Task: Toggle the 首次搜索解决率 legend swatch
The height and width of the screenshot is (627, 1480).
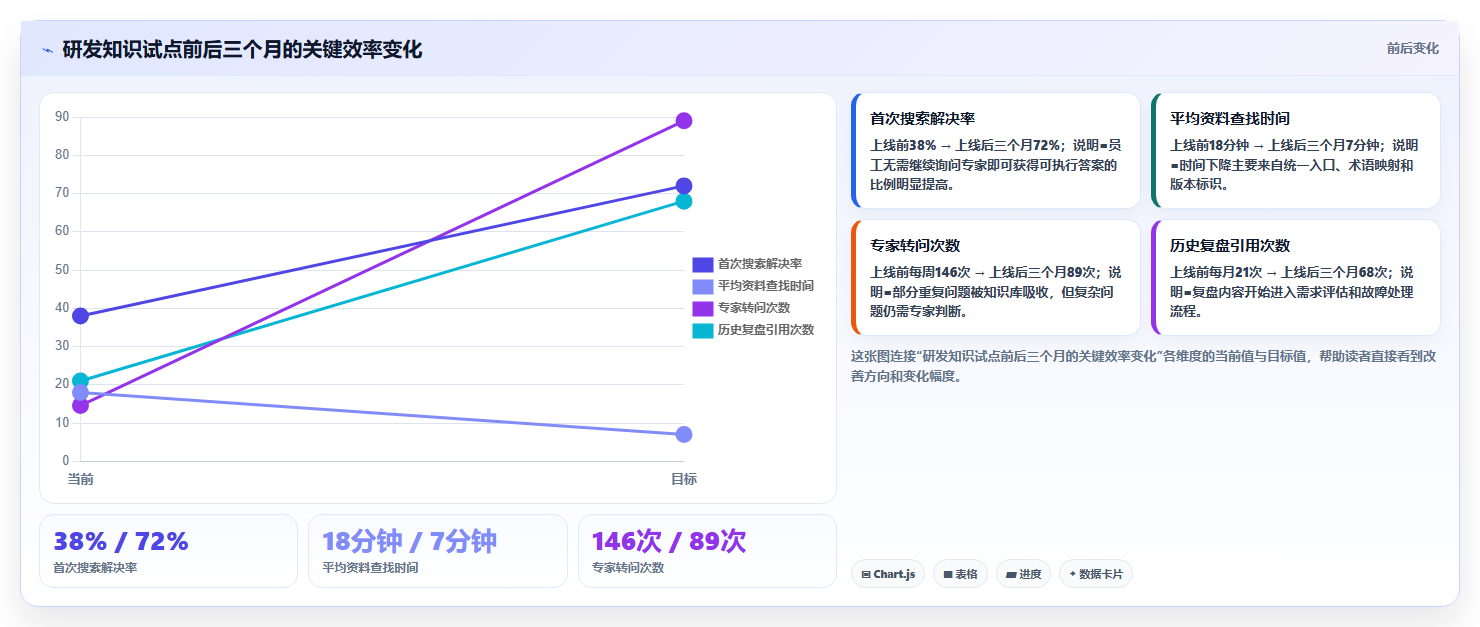Action: 702,264
